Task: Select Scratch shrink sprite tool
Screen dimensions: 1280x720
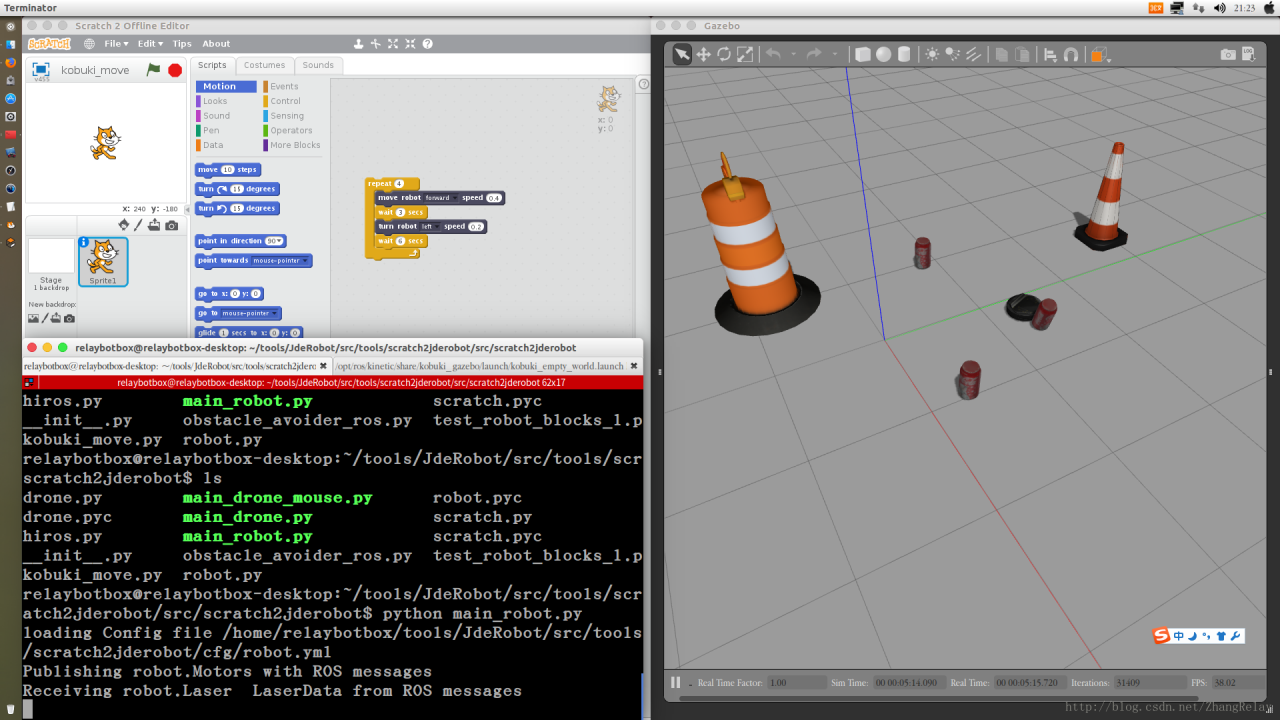Action: (410, 44)
